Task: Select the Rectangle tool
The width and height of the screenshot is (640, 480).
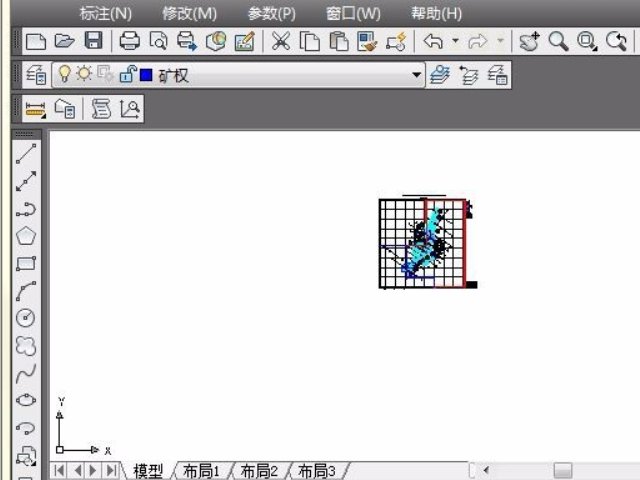Action: click(x=26, y=264)
